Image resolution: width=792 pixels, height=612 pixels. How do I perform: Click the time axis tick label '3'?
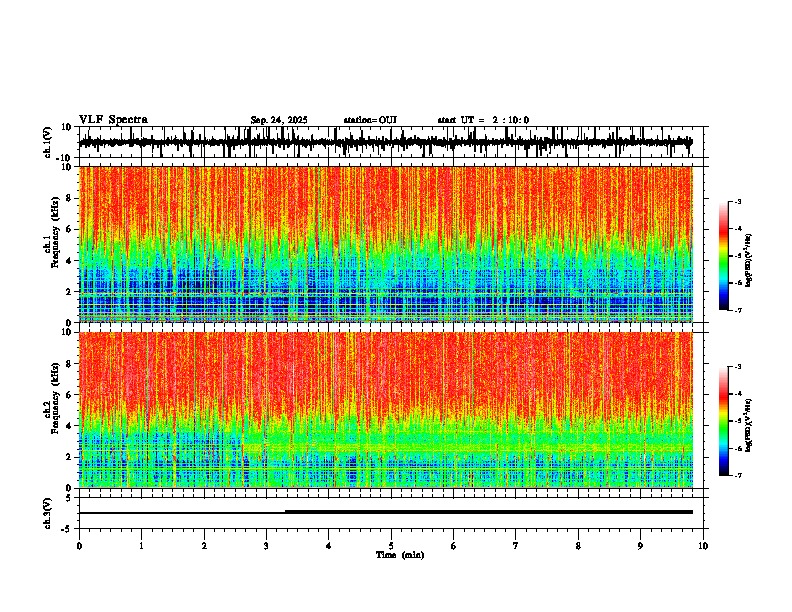266,546
